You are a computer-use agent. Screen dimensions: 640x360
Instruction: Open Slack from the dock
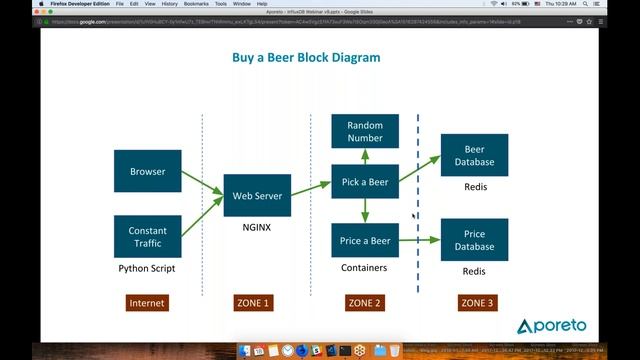tap(316, 351)
